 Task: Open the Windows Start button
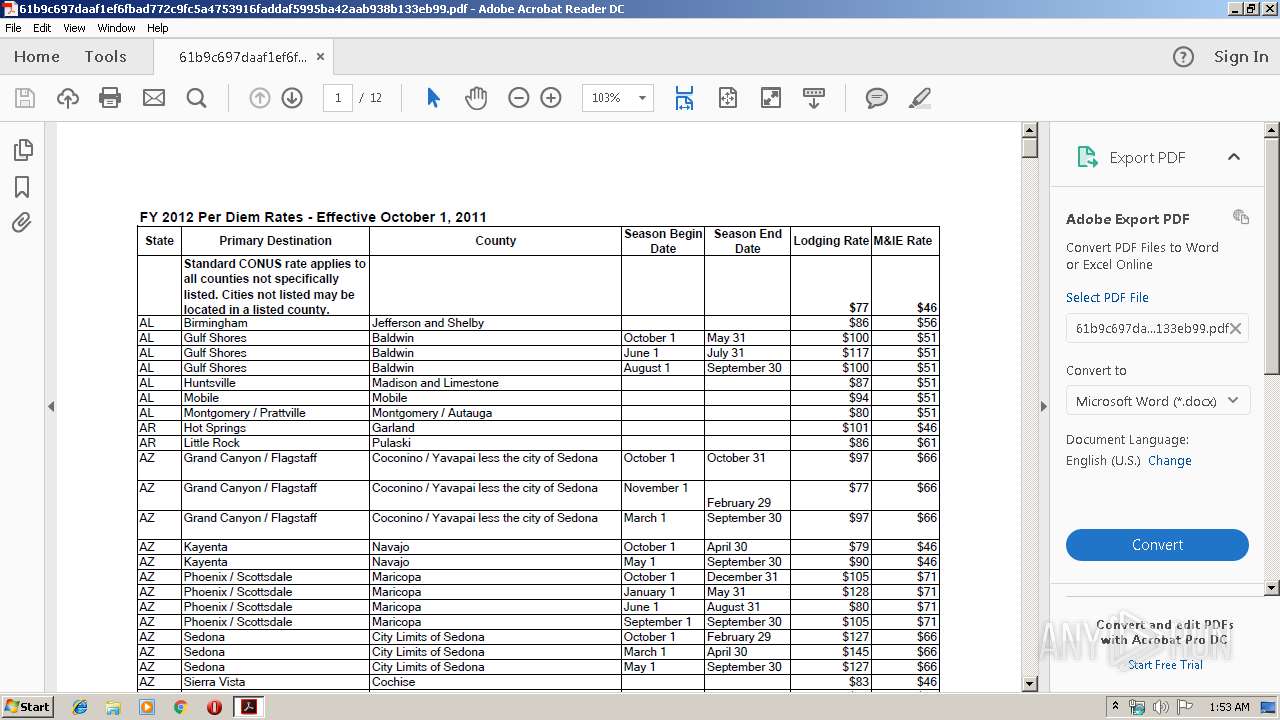coord(28,707)
